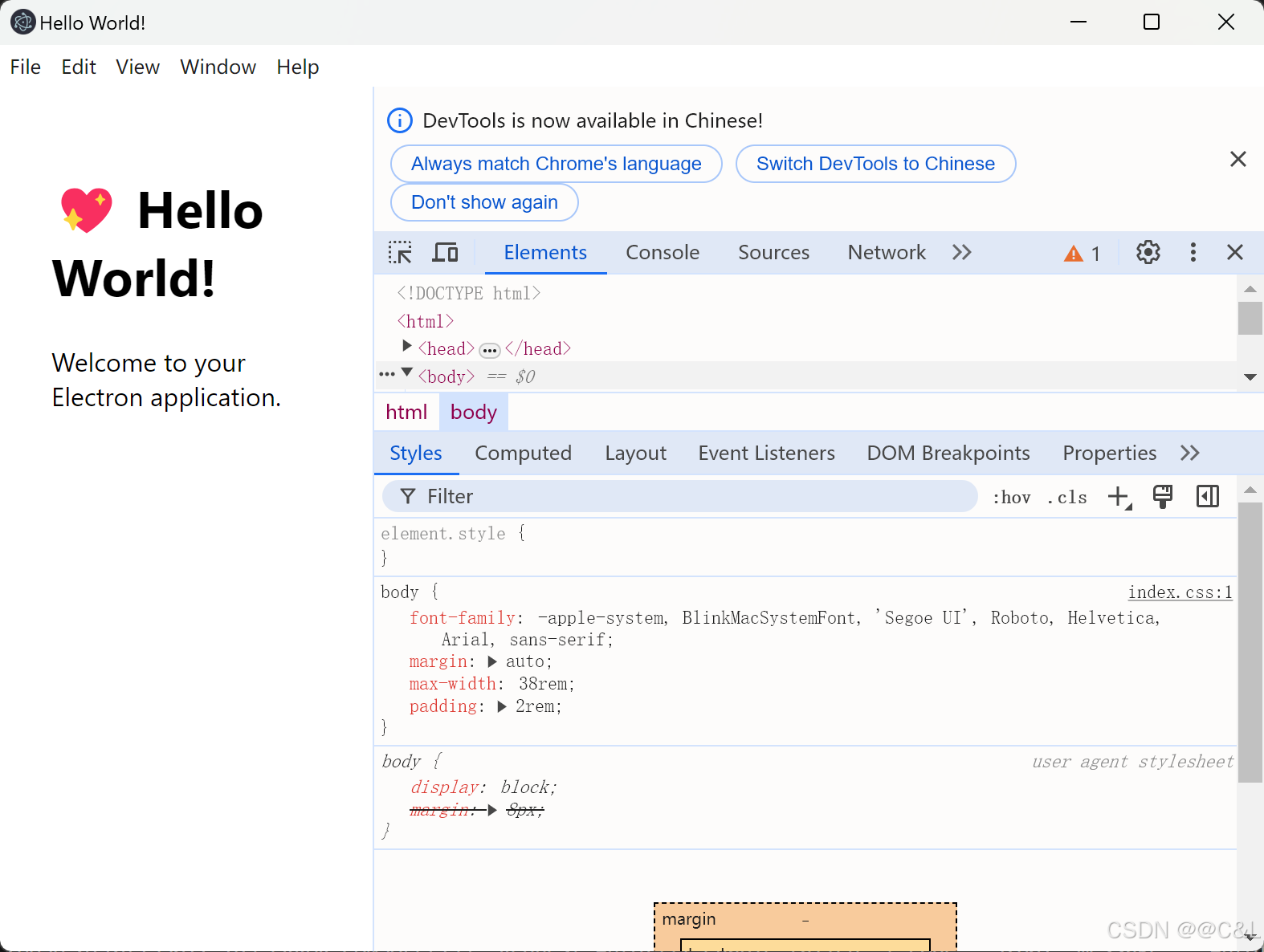The height and width of the screenshot is (952, 1264).
Task: Activate the inspect element picker icon
Action: tap(400, 253)
